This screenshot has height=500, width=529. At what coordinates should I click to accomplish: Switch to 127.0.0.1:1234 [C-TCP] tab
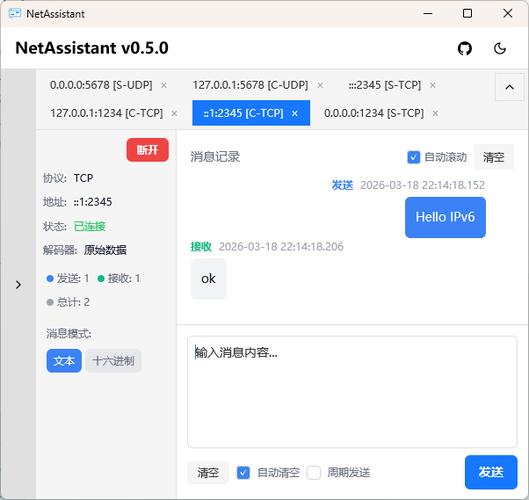pos(107,113)
